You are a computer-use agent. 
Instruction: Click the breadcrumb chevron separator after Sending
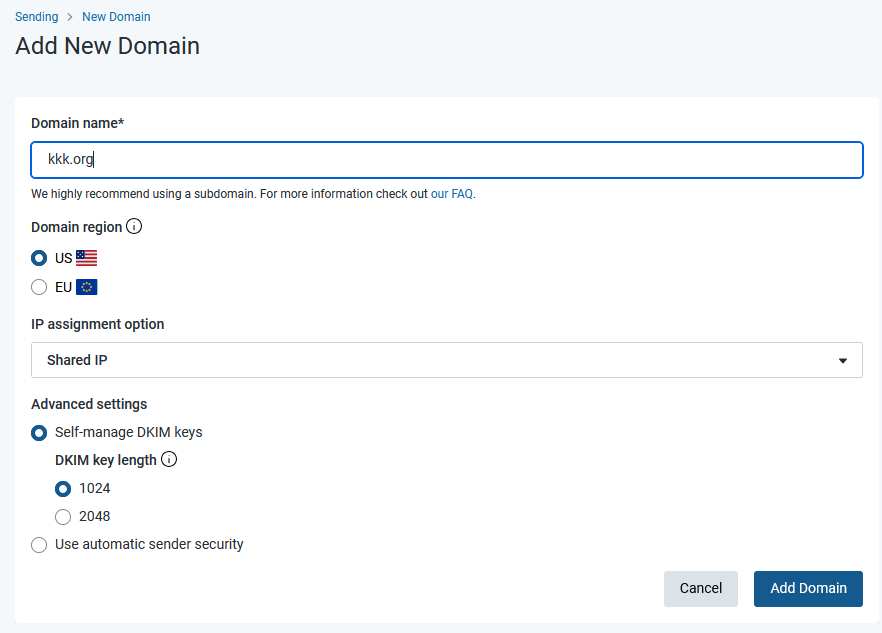click(70, 17)
